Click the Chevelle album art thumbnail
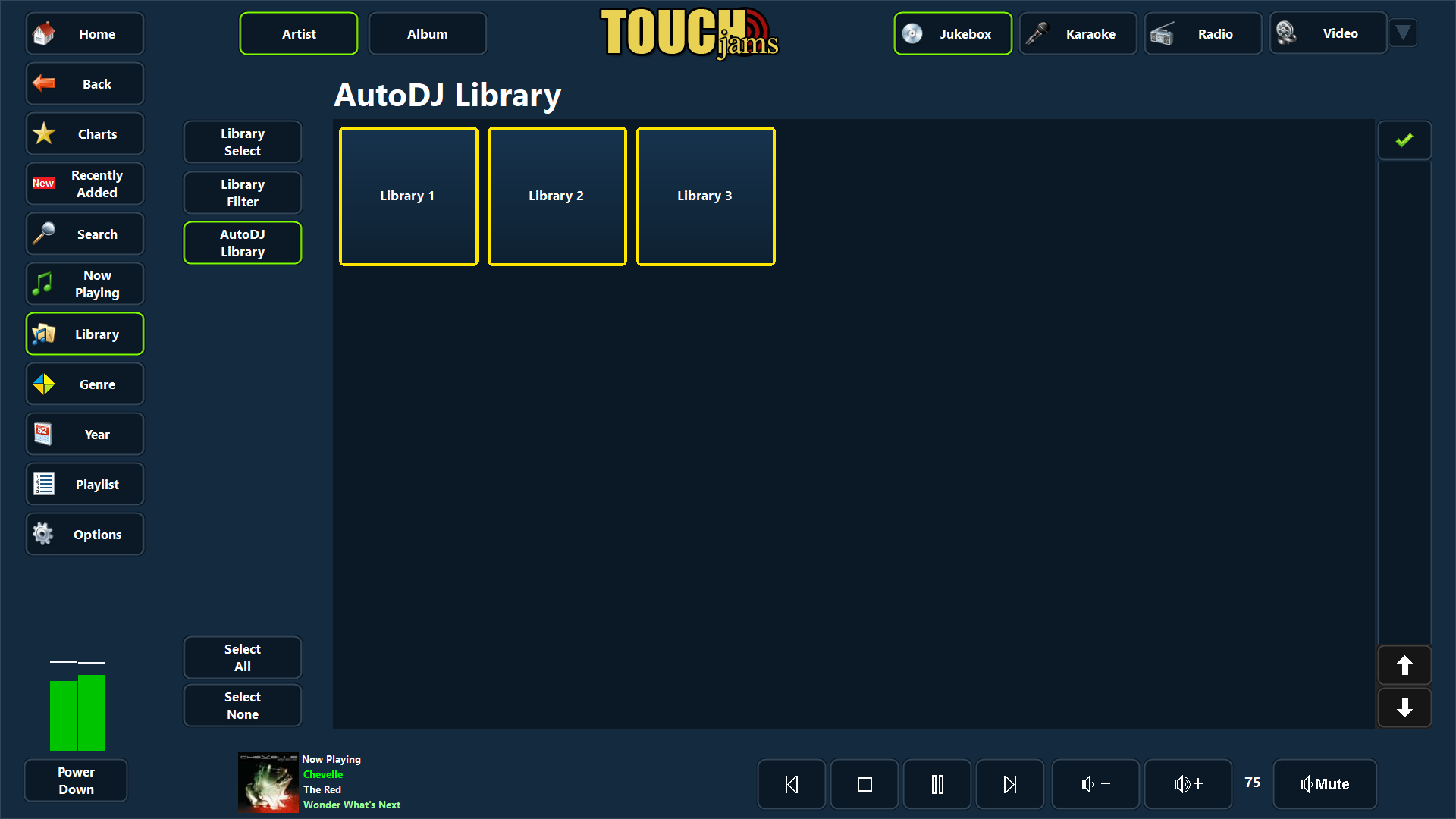 tap(267, 782)
